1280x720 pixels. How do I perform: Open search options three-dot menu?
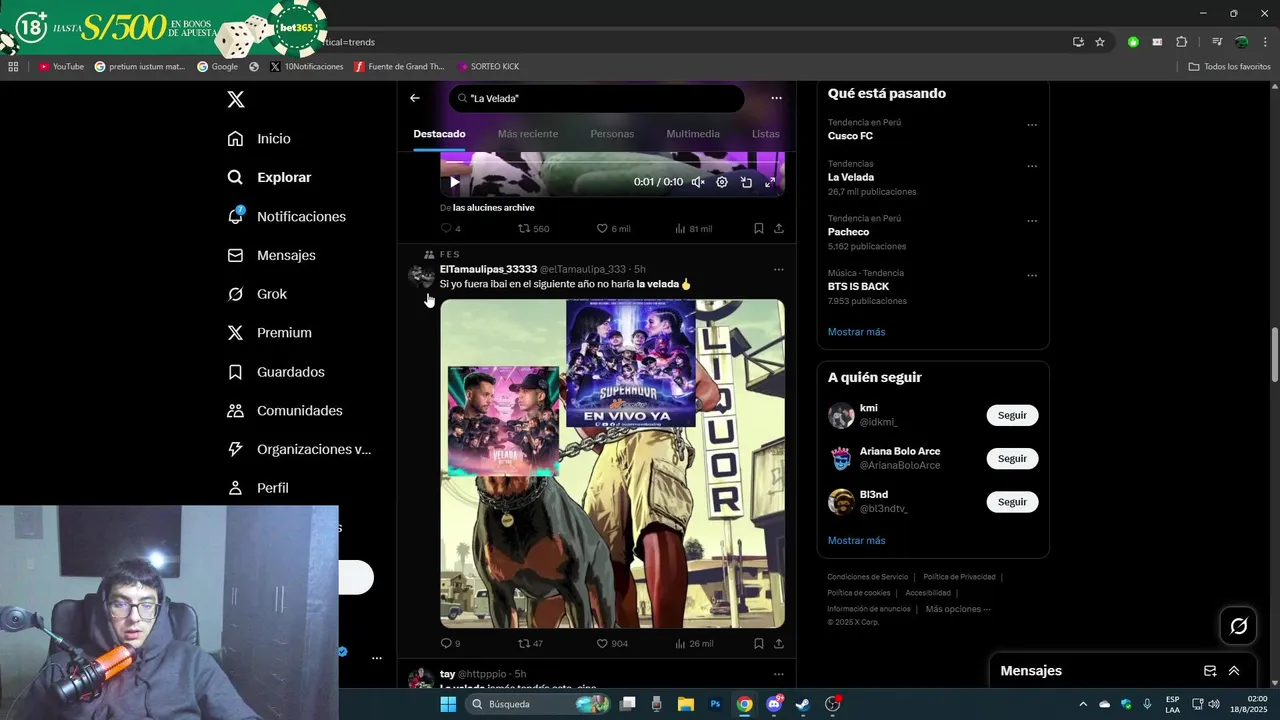coord(776,98)
